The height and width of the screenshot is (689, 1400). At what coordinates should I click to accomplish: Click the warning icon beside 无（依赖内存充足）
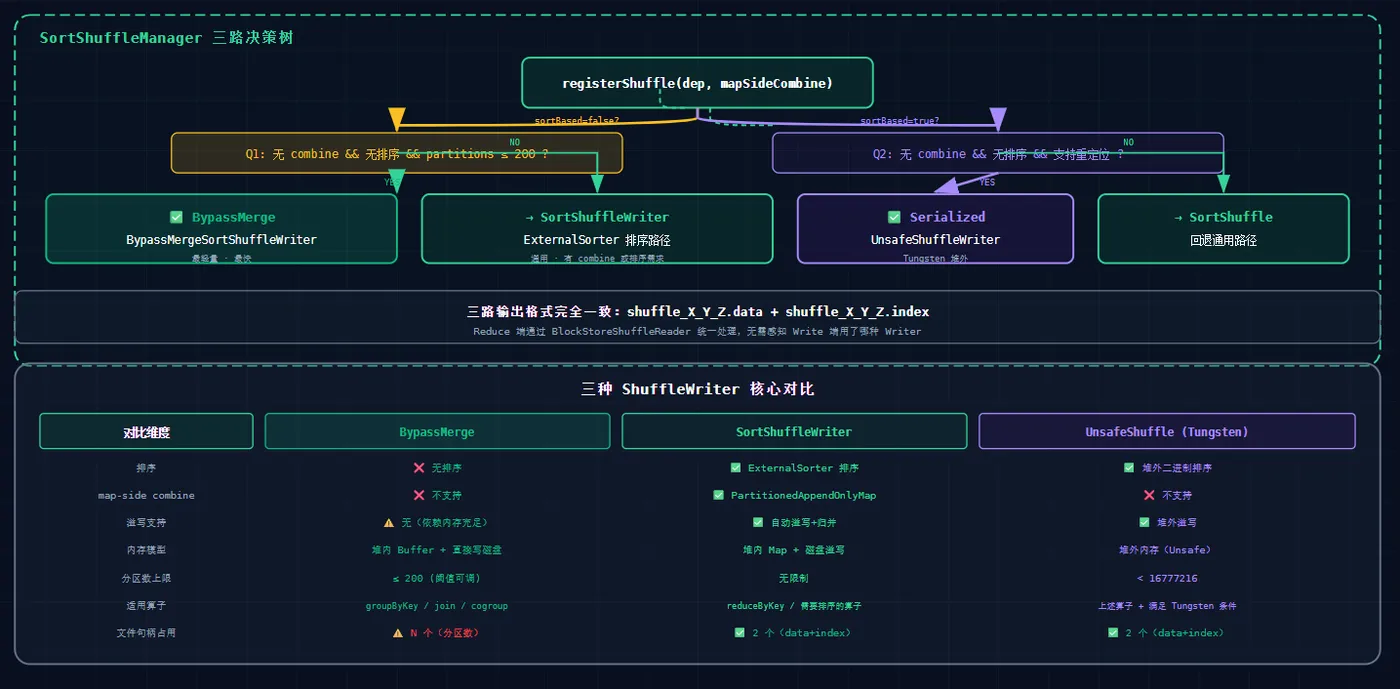pyautogui.click(x=389, y=522)
